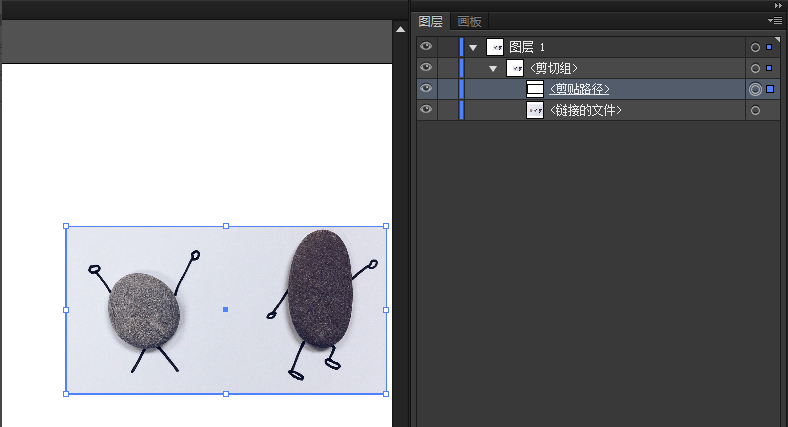Select the 图层 tab
Viewport: 788px width, 427px height.
[431, 21]
